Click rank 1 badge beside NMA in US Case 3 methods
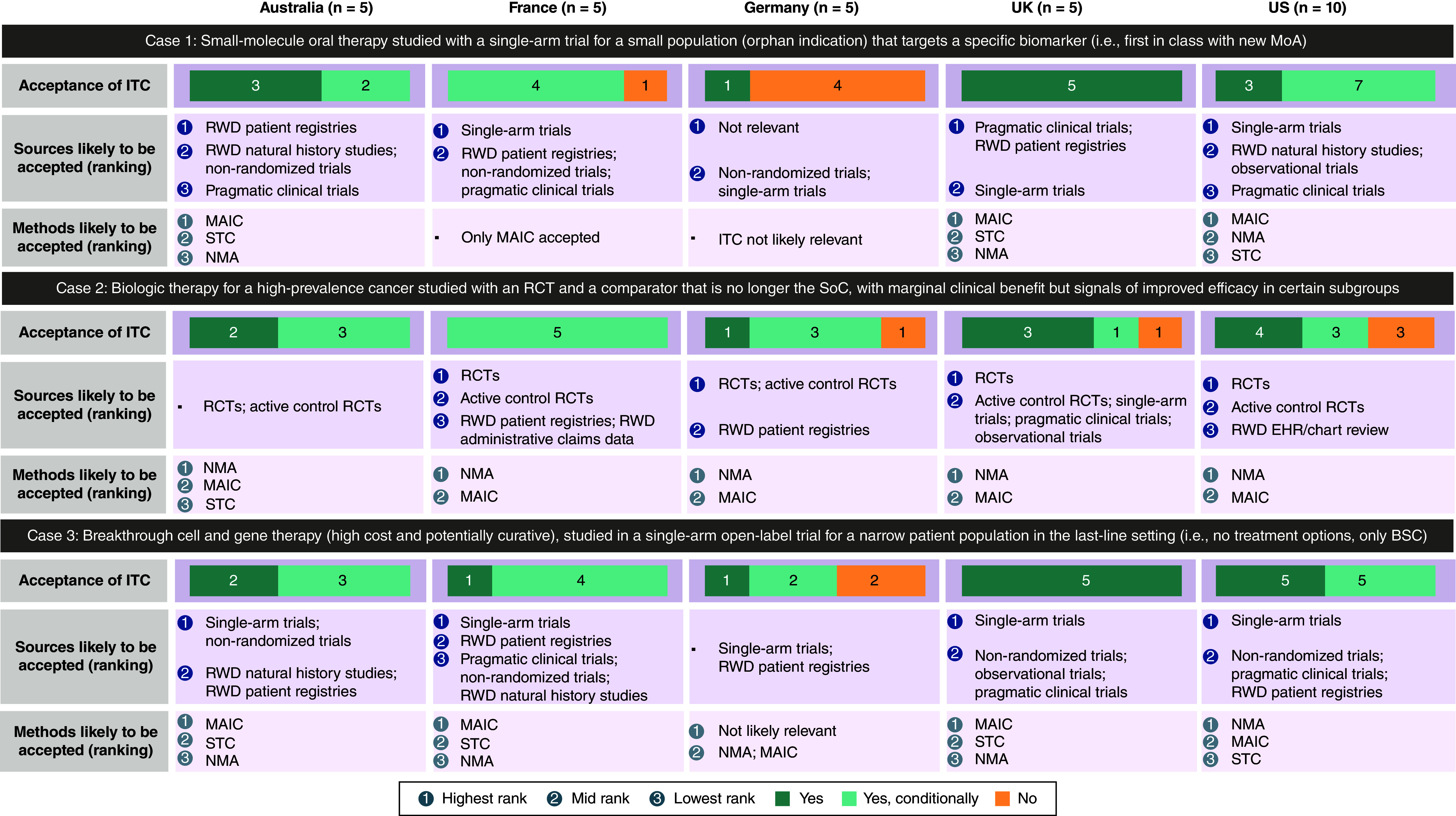 tap(1211, 724)
